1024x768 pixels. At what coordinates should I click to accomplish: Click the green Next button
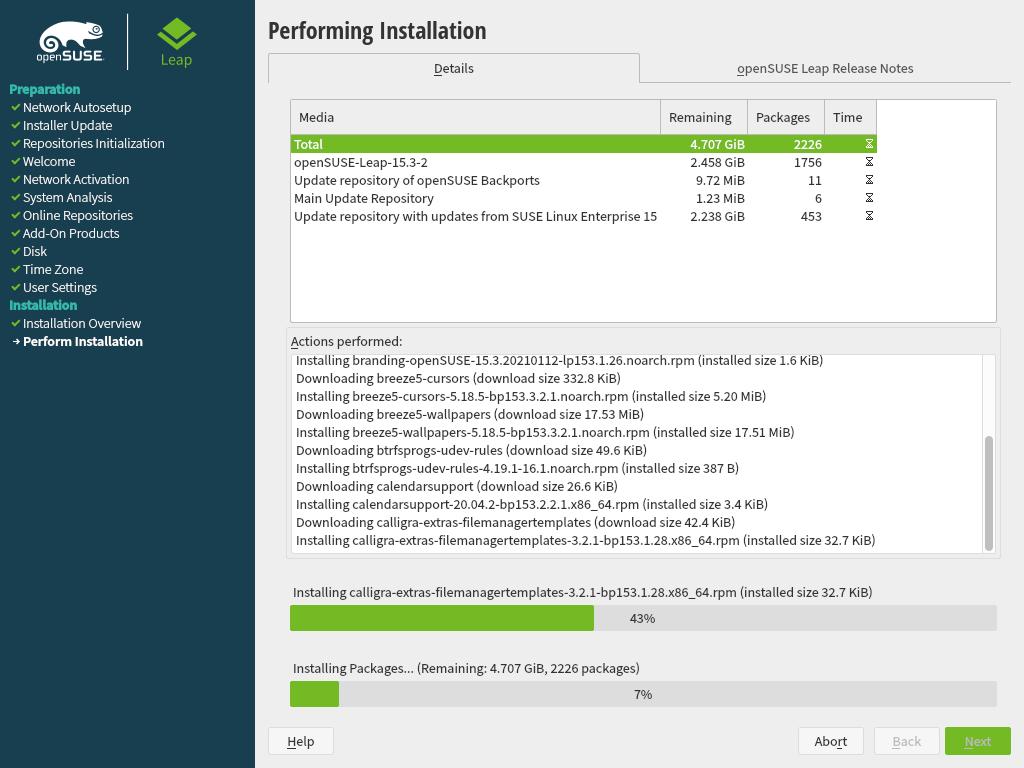tap(978, 741)
